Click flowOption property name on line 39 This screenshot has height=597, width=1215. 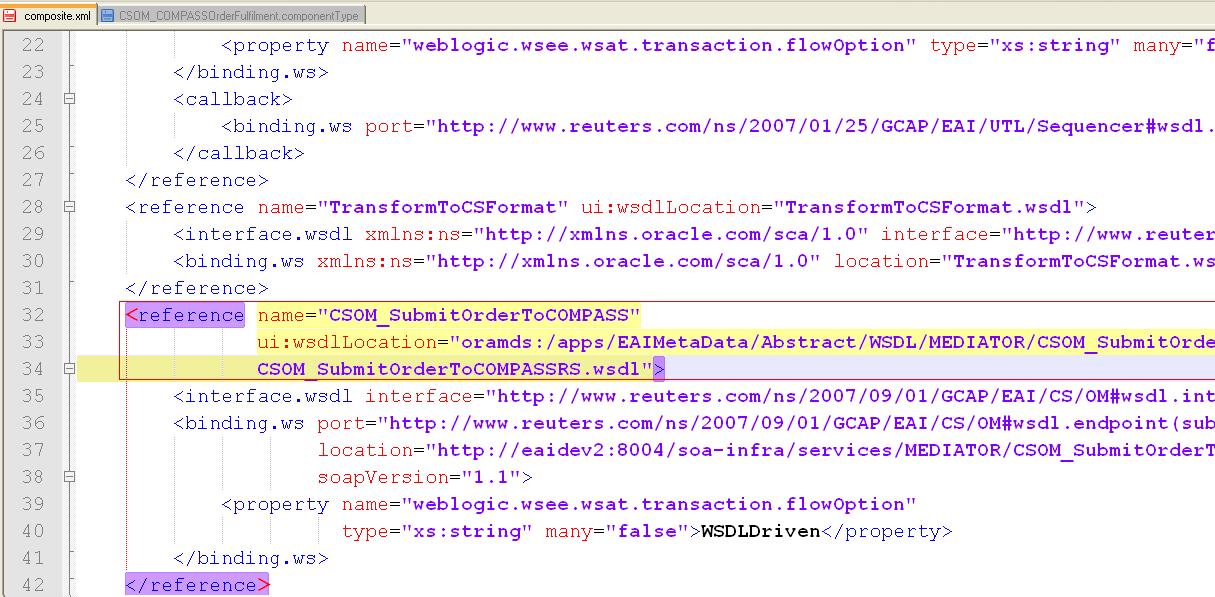coord(659,504)
